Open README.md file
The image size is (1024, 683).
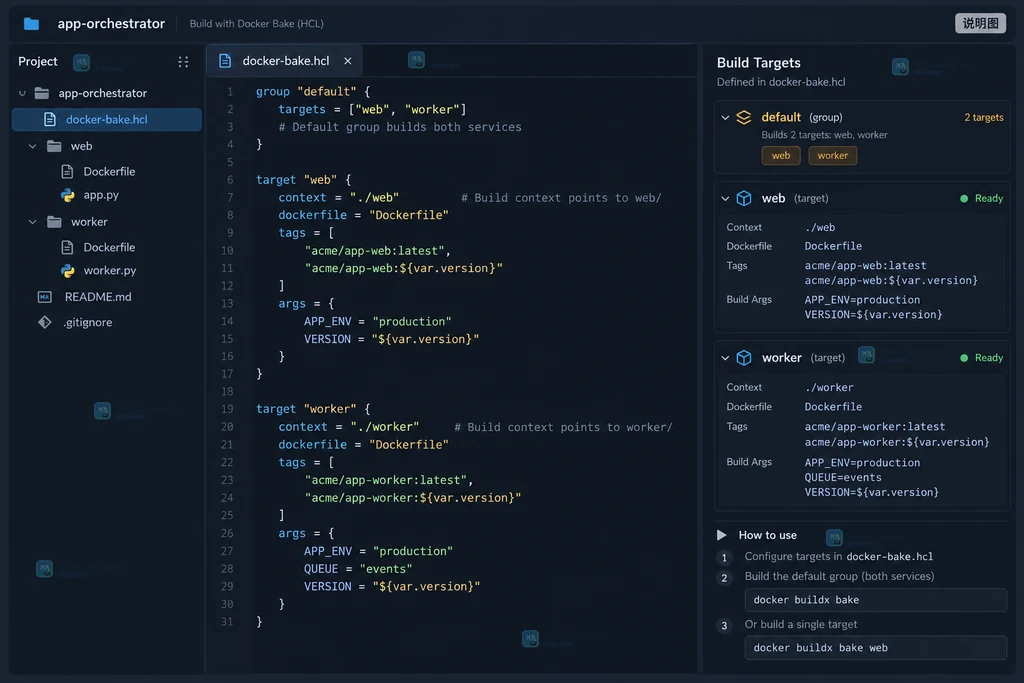98,297
